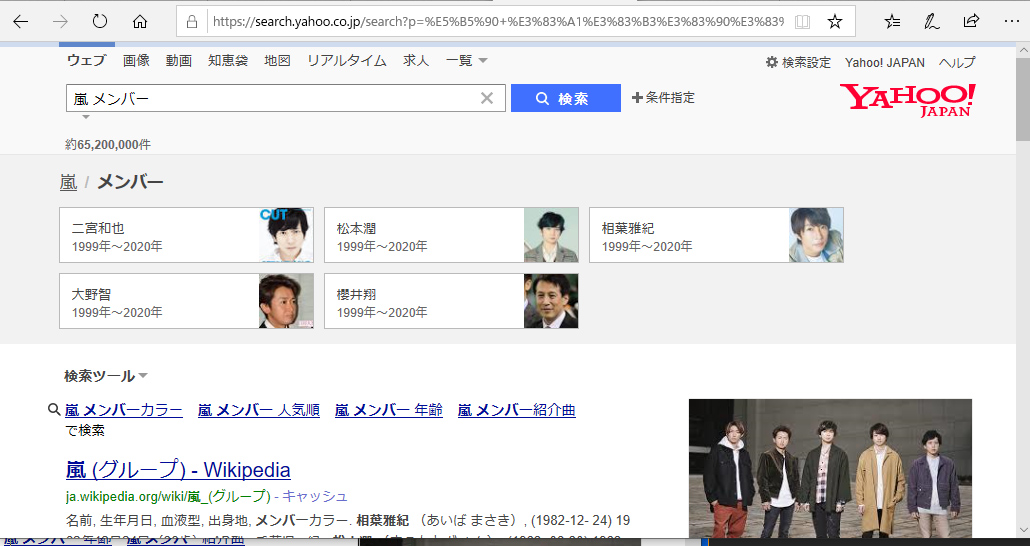Open the 二宮和也 member card
This screenshot has height=546, width=1030.
(x=187, y=235)
